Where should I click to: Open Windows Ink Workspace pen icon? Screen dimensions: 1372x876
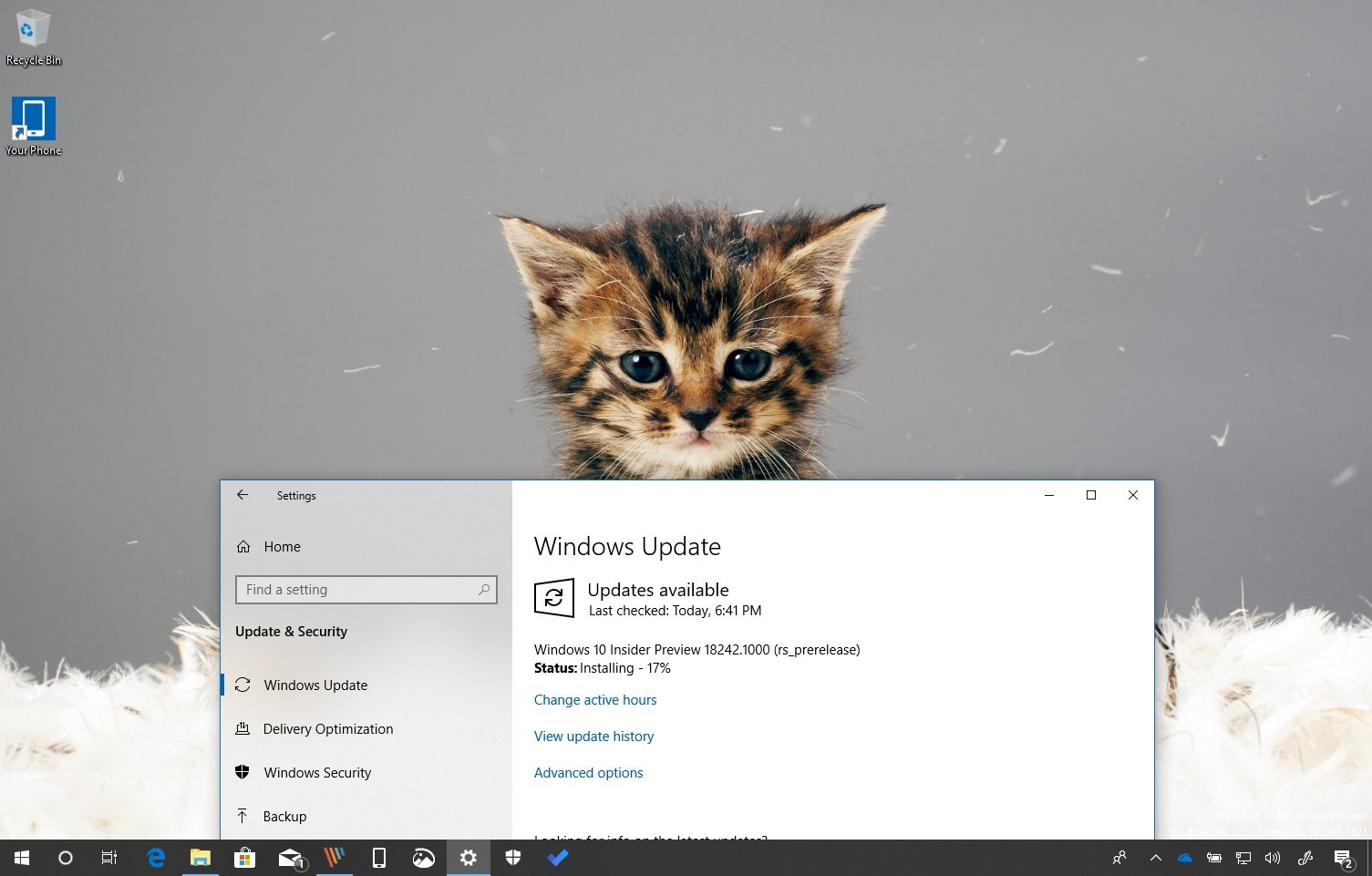(x=1305, y=858)
